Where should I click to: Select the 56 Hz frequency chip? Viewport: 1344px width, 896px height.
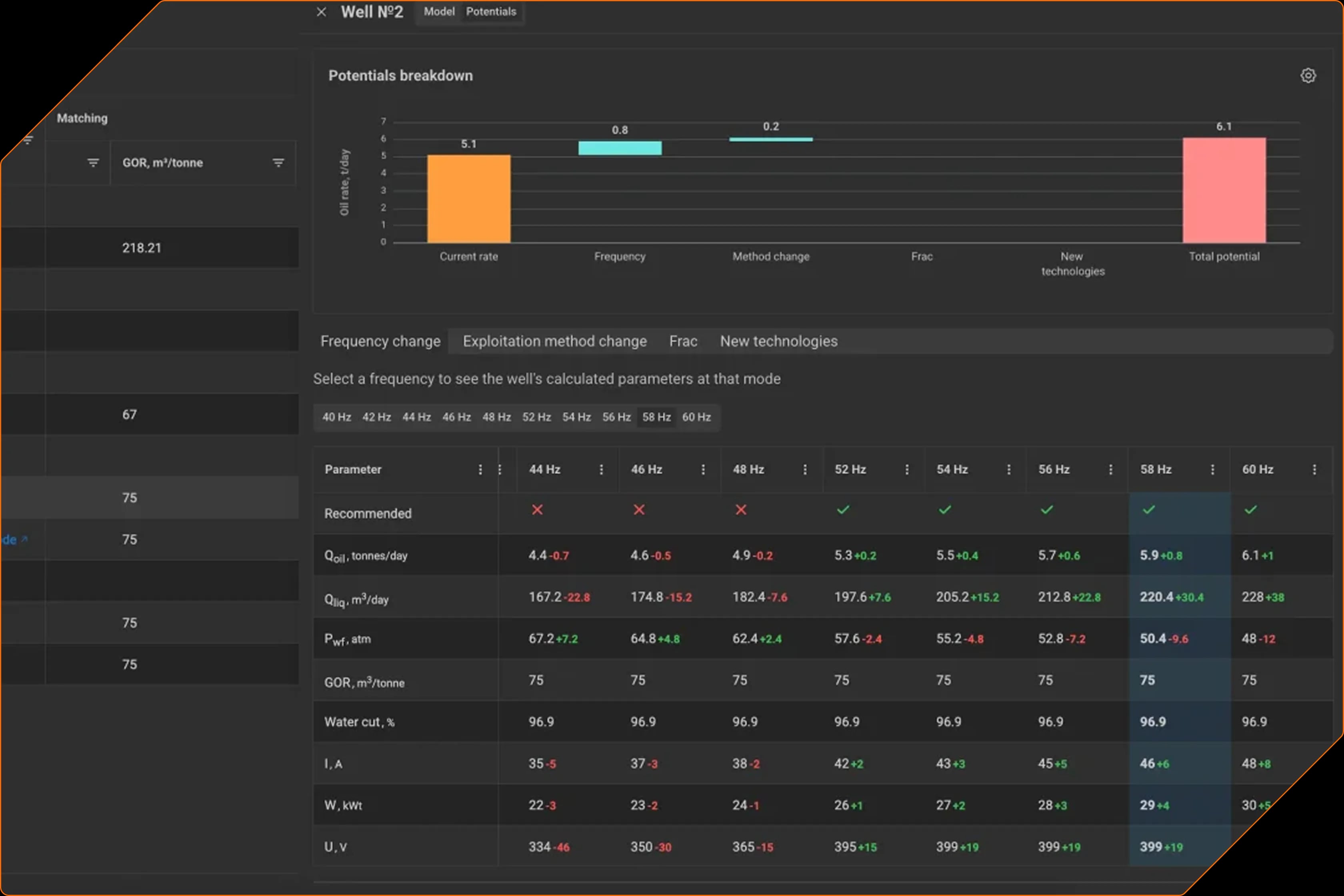click(617, 417)
